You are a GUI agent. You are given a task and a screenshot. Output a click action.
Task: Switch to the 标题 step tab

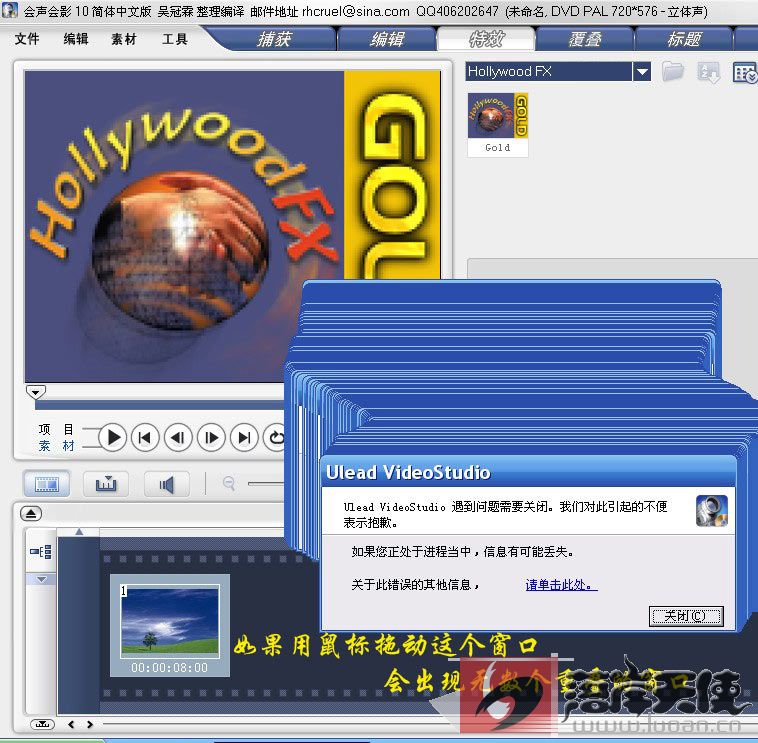[x=684, y=39]
